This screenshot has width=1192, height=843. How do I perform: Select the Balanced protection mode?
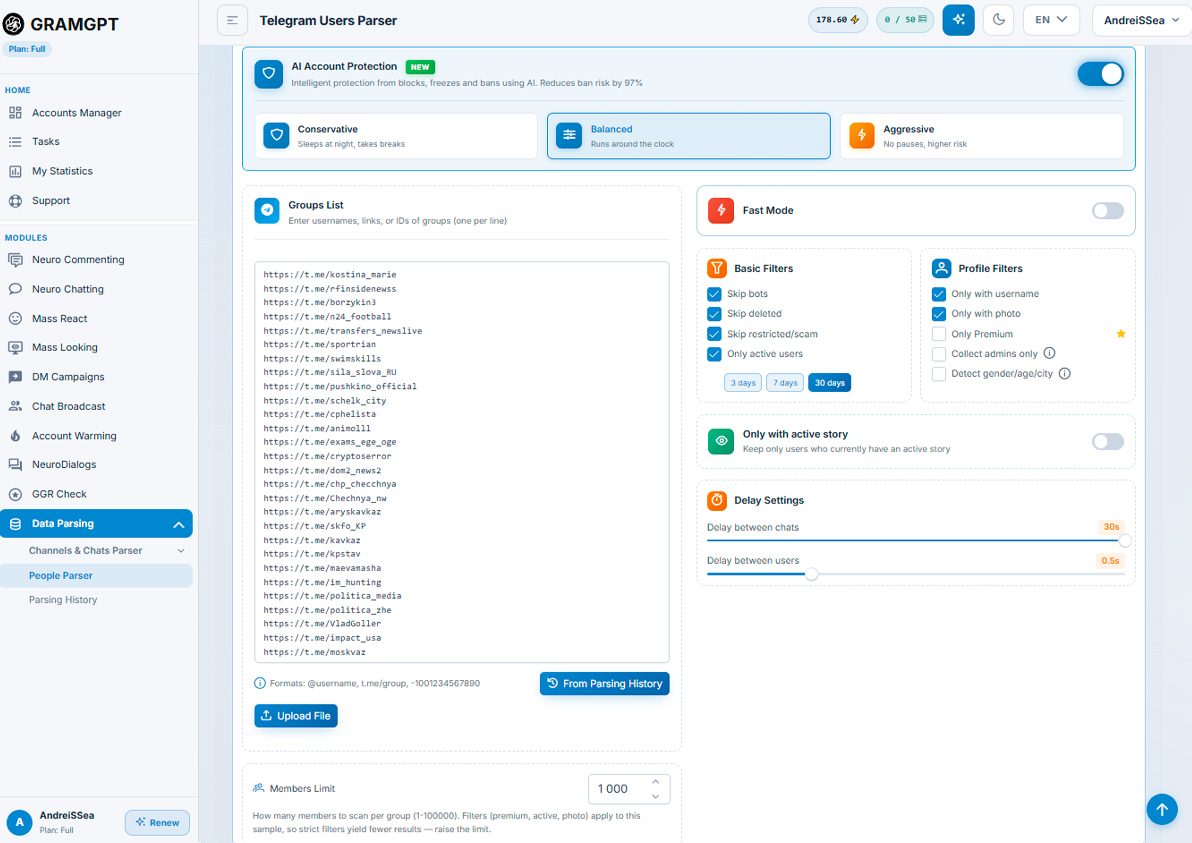tap(689, 136)
